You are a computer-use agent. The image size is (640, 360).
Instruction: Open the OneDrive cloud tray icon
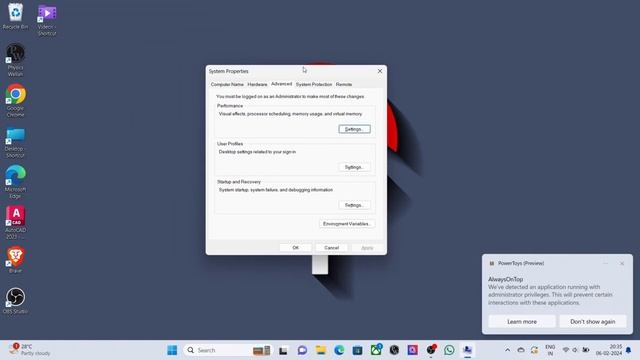[521, 350]
